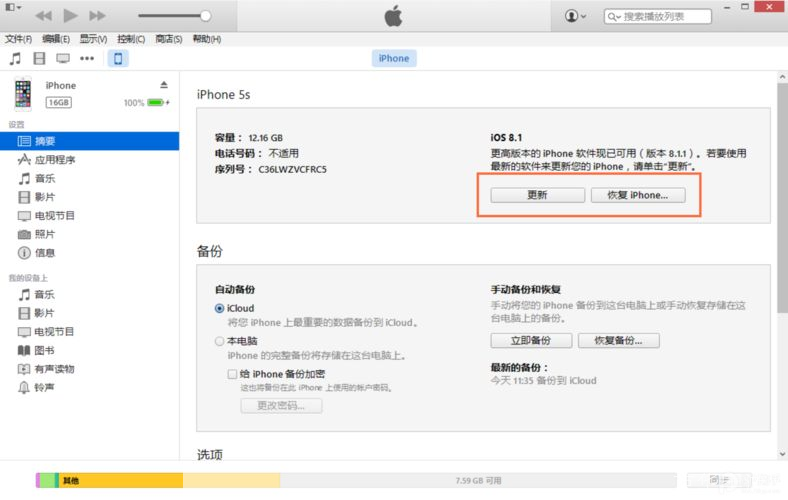Open the Movies library icon in toolbar
This screenshot has width=788, height=500.
click(x=39, y=59)
